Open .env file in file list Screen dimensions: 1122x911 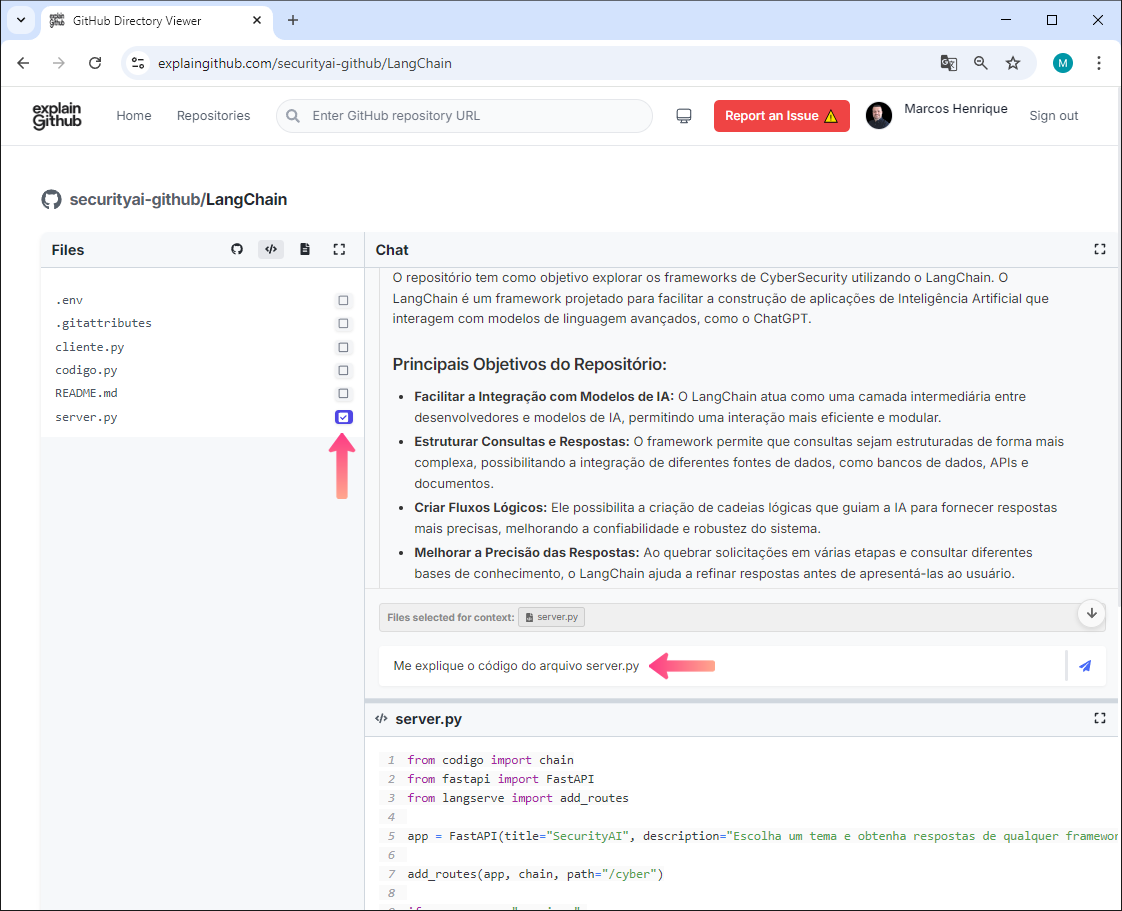point(69,300)
